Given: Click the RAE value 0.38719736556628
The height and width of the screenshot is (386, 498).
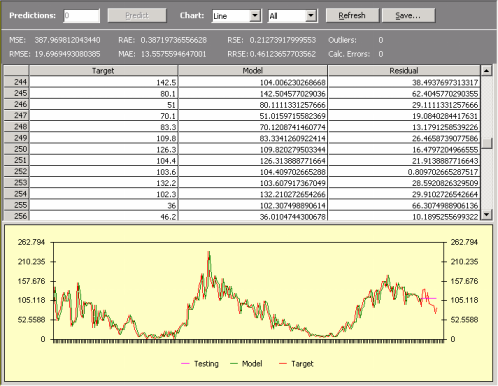Looking at the screenshot, I should (x=174, y=40).
